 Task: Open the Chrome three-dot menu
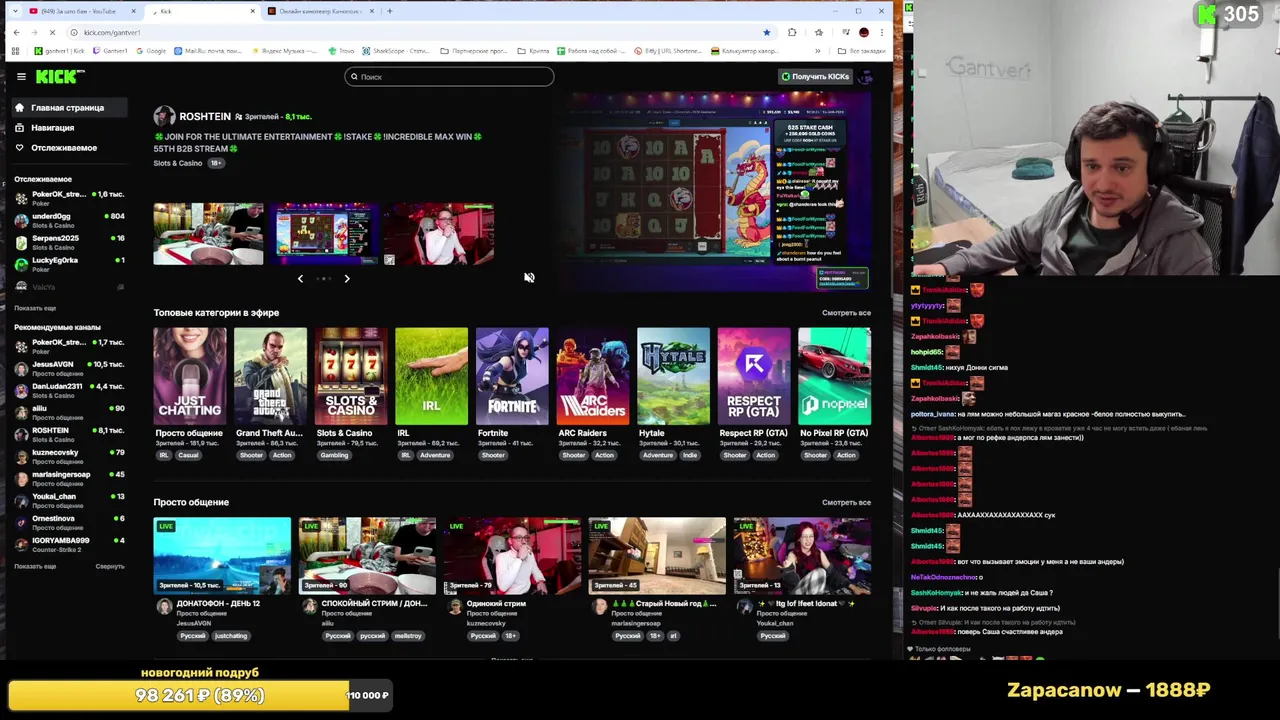882,32
